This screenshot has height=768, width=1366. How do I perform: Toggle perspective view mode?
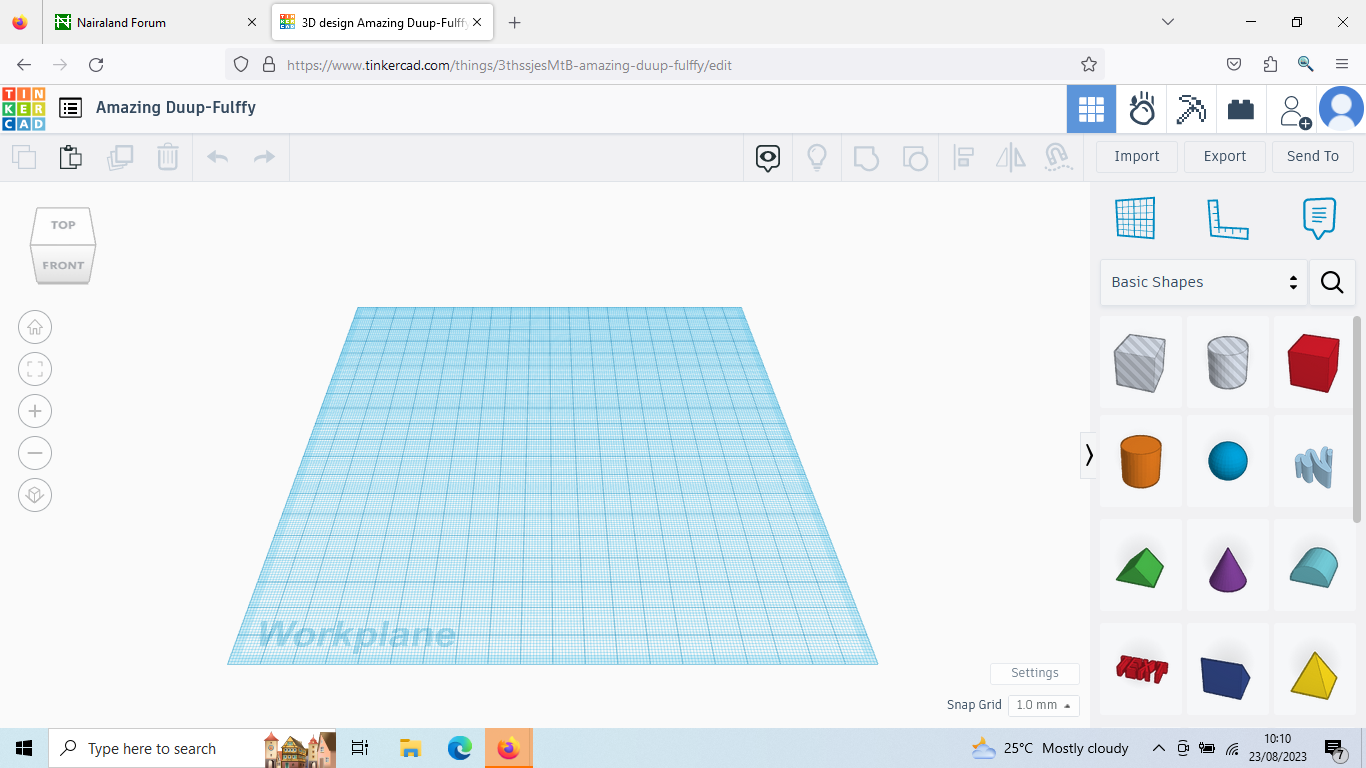tap(35, 495)
